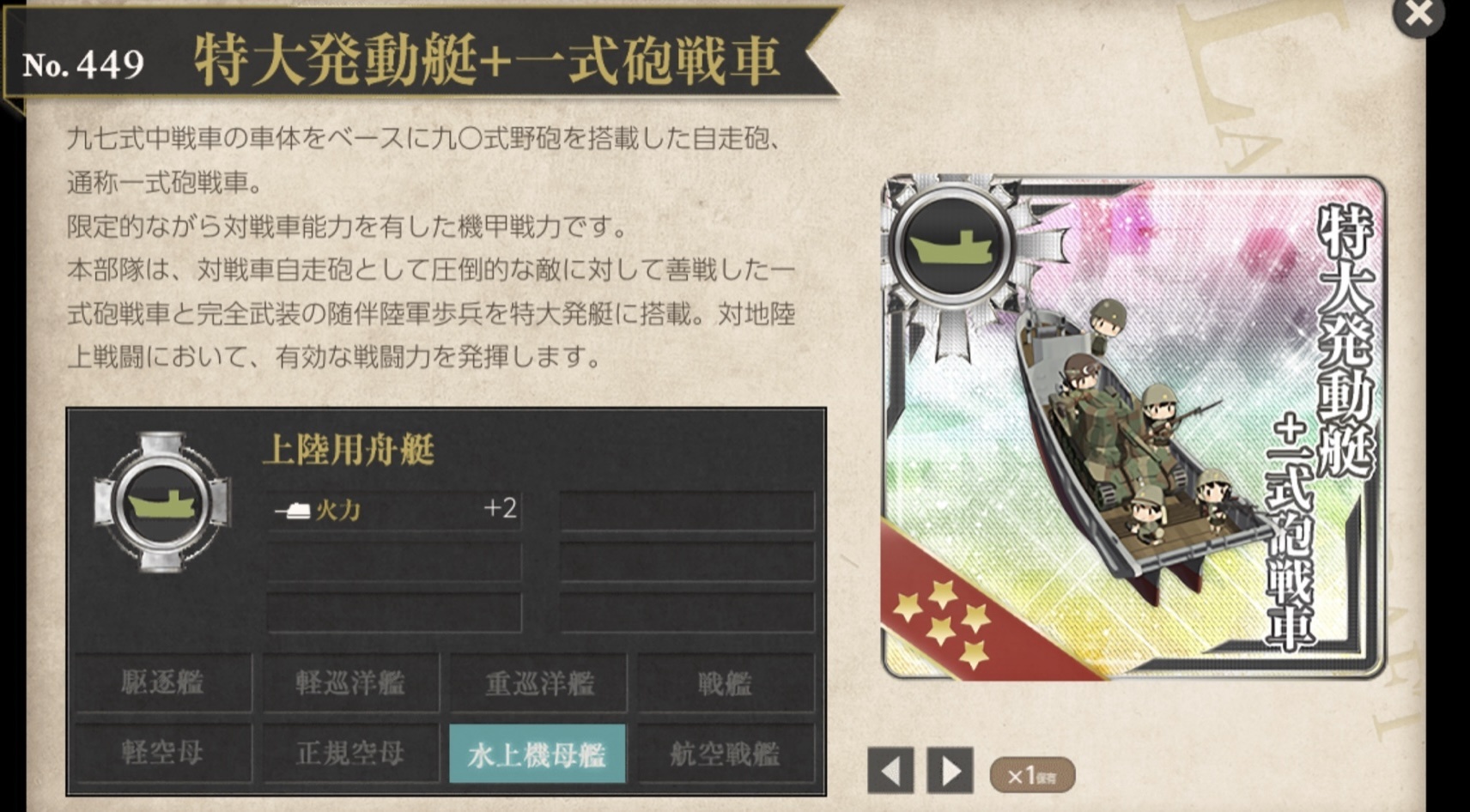The image size is (1470, 812).
Task: Toggle the 重巡洋艦 ship type filter
Action: [538, 683]
